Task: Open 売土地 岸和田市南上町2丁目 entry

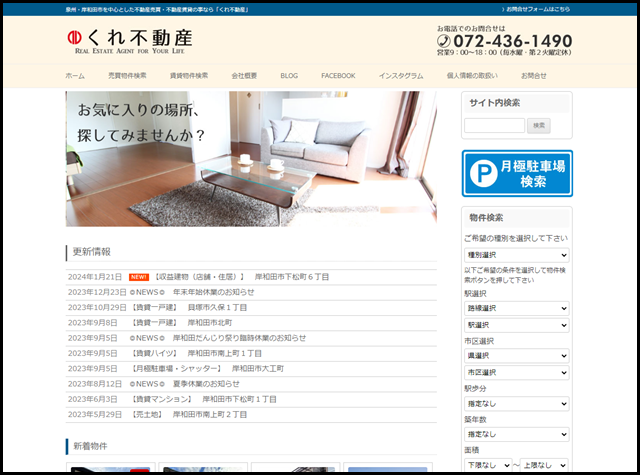Action: tap(189, 415)
